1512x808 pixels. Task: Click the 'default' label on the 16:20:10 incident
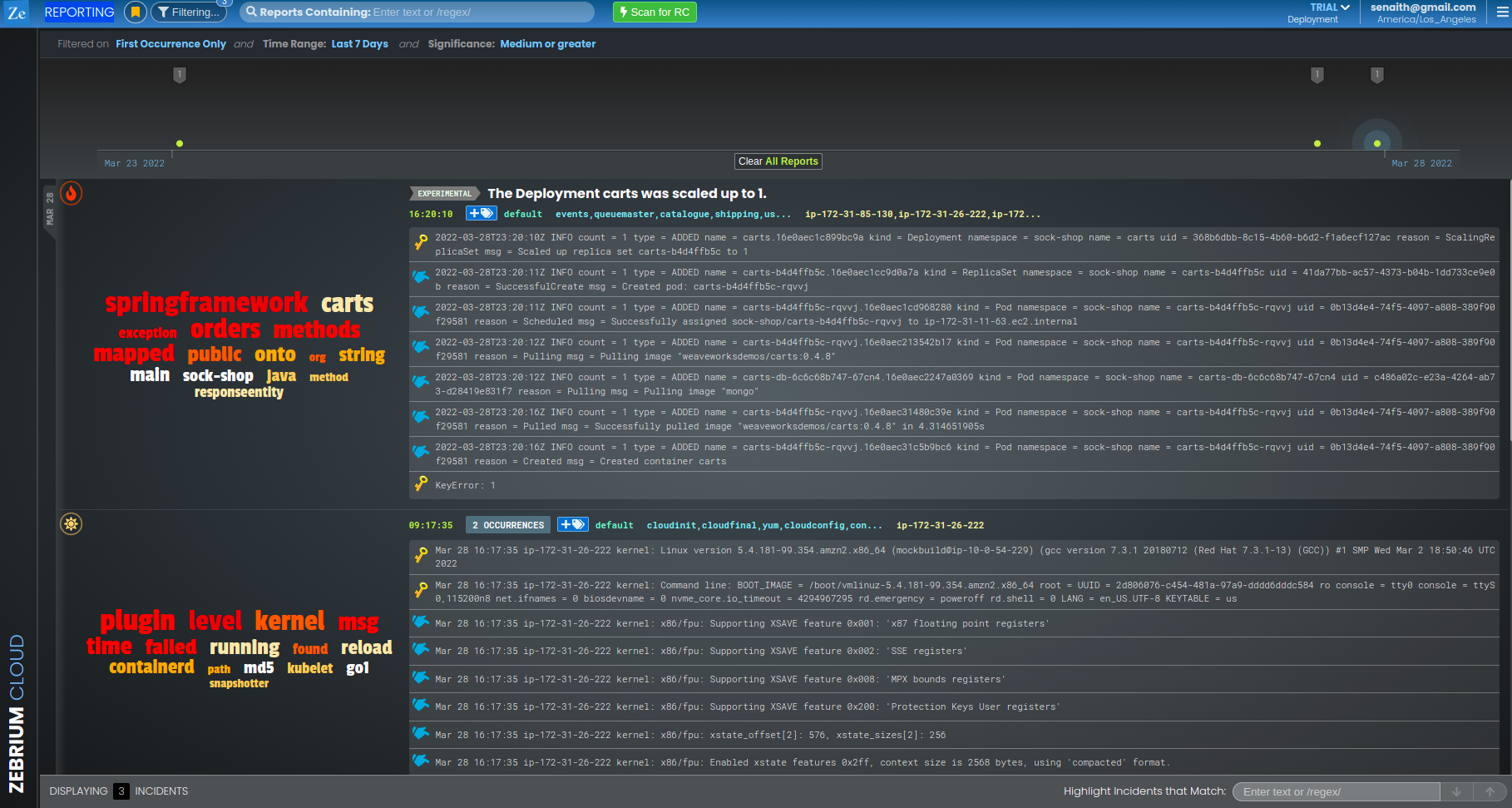click(x=523, y=214)
